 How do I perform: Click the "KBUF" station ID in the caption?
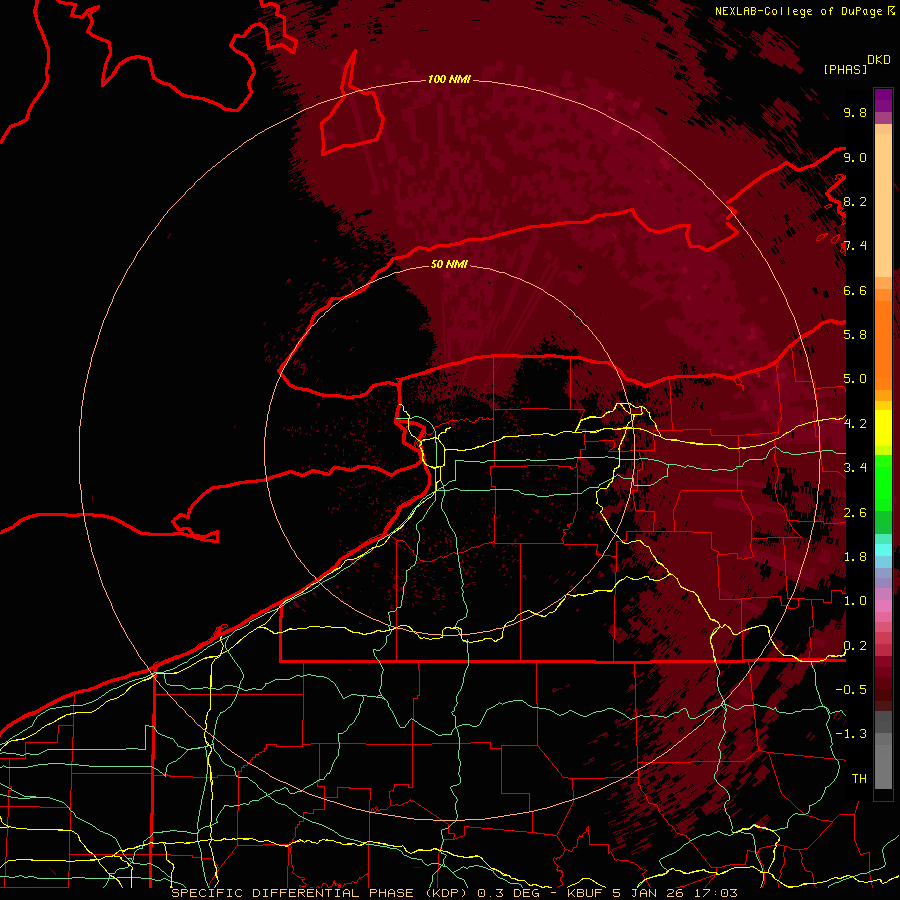point(584,893)
